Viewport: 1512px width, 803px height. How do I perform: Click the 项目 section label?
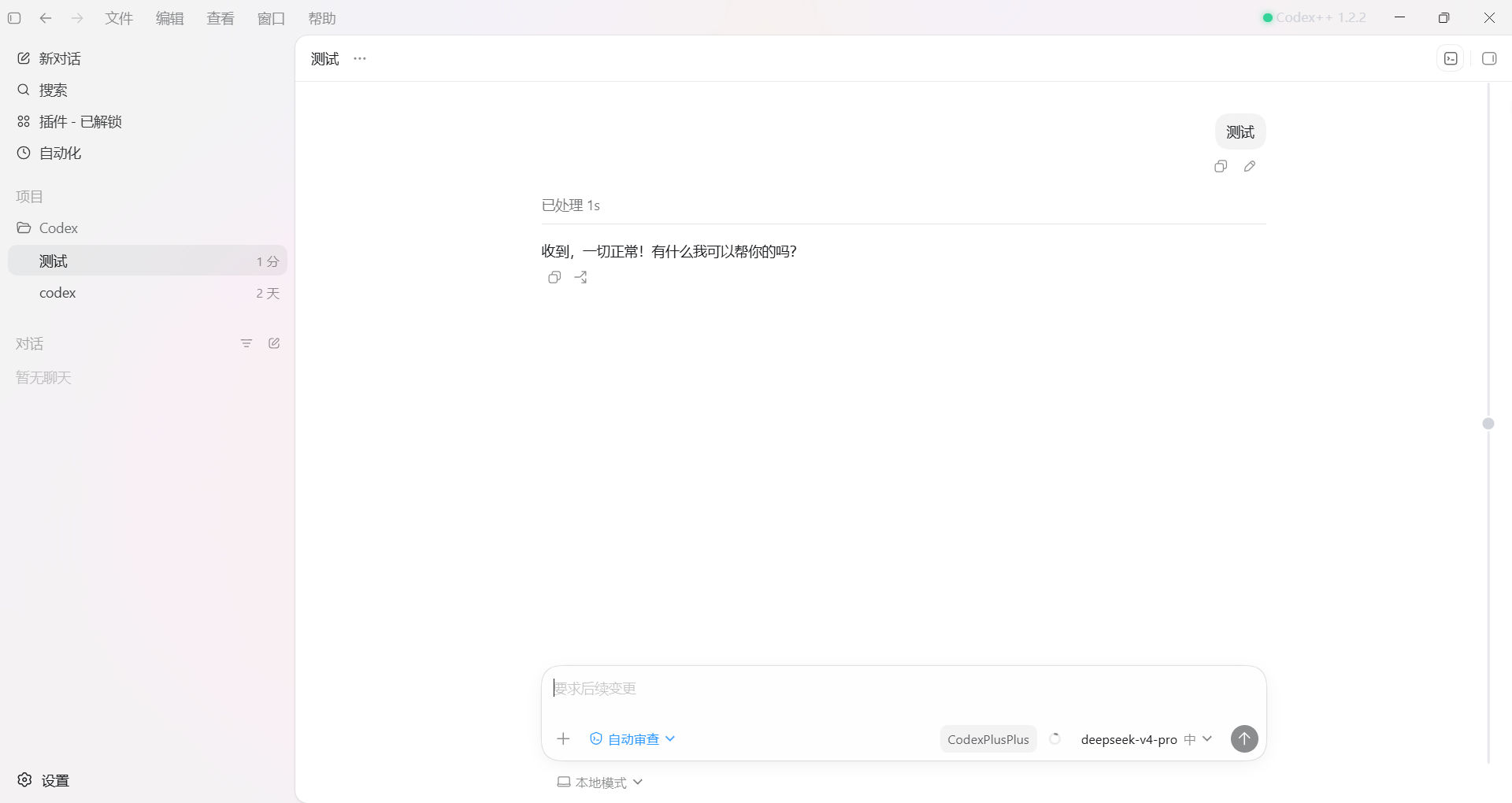[x=30, y=197]
